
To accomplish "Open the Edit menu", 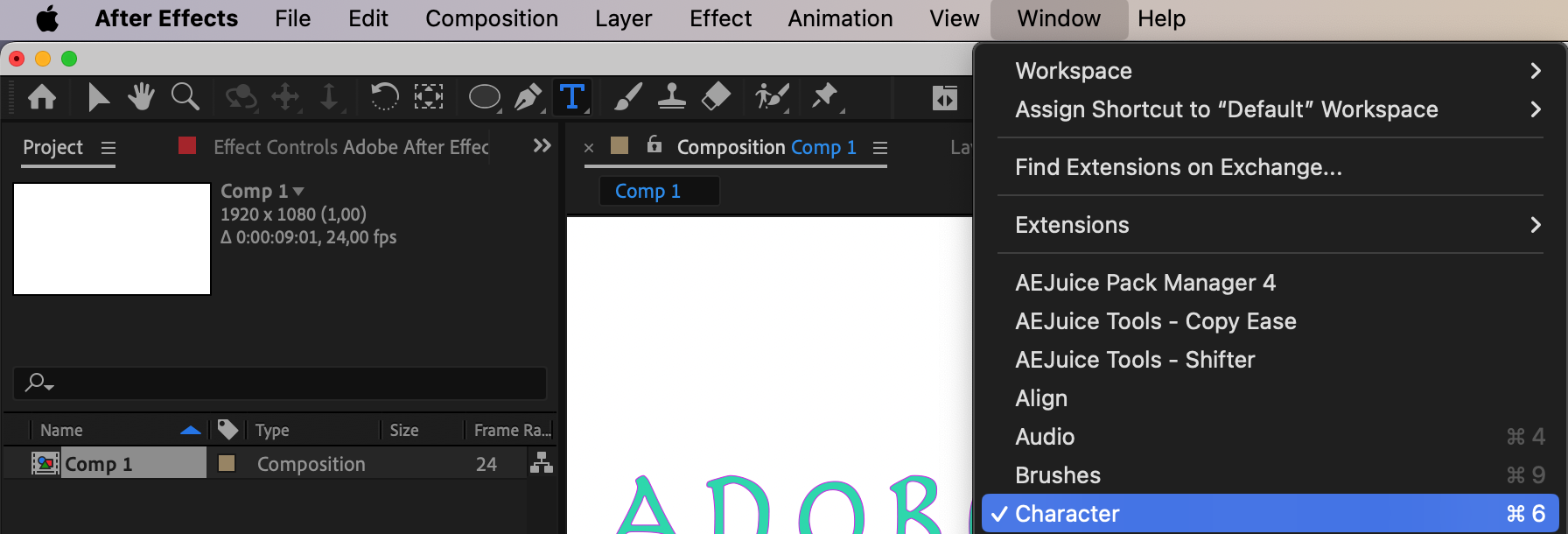I will (368, 18).
